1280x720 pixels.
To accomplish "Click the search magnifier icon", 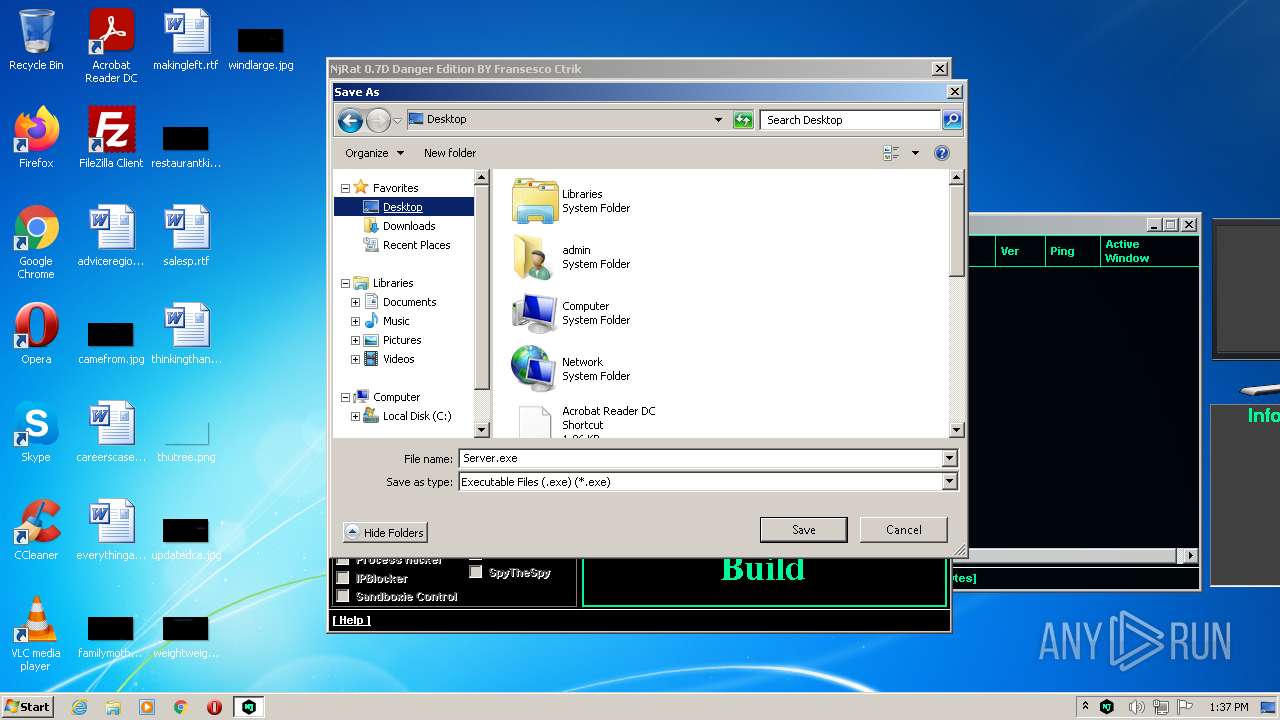I will tap(952, 120).
